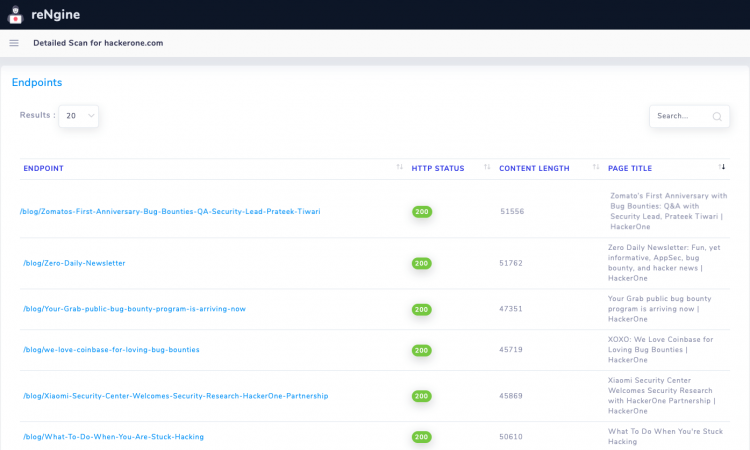Click the PAGE TITLE column header

pos(630,168)
